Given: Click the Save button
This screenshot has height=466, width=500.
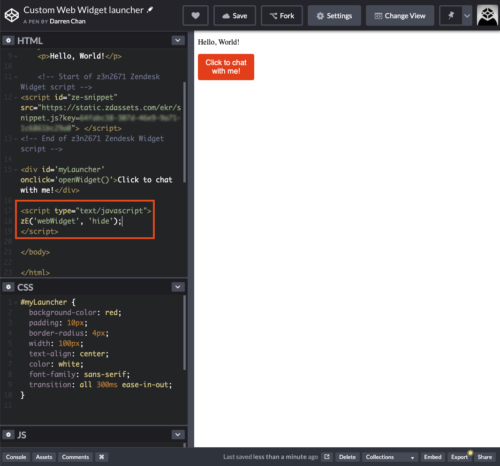Looking at the screenshot, I should tap(235, 16).
